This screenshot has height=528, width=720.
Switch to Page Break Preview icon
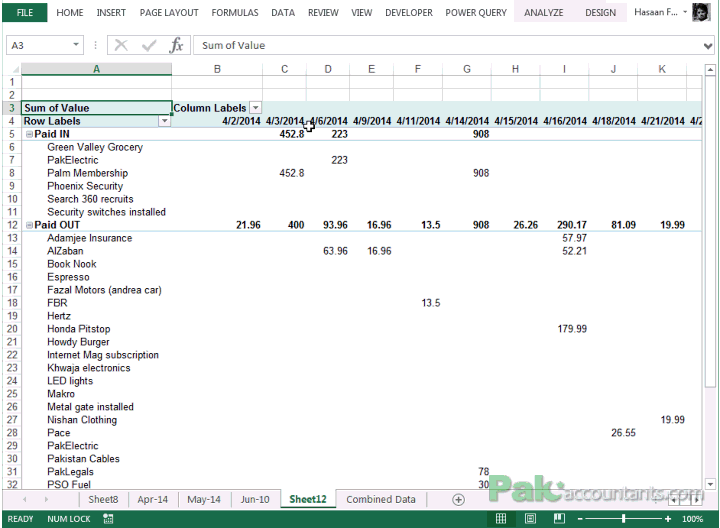point(559,519)
